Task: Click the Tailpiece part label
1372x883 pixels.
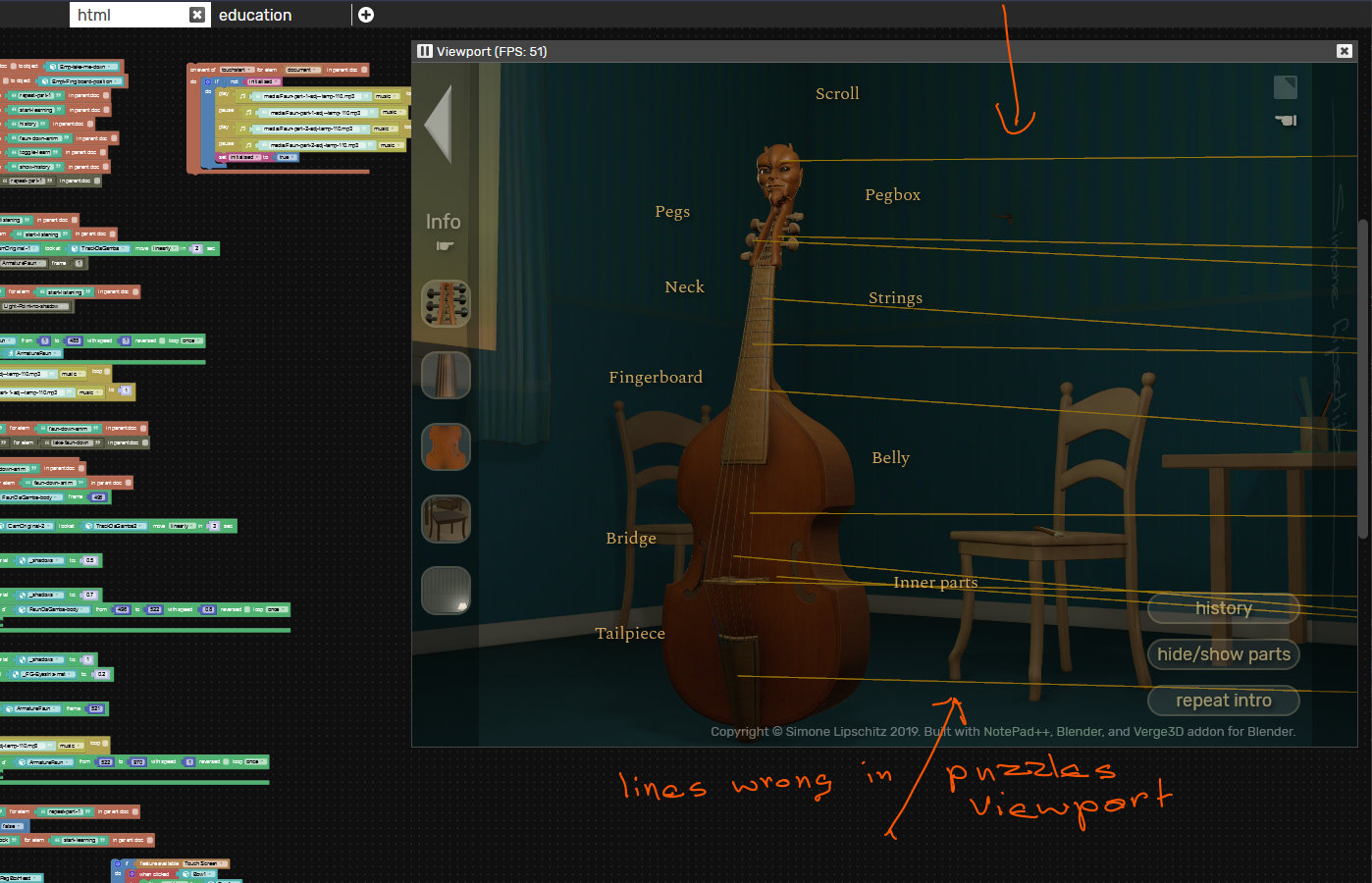Action: point(630,633)
